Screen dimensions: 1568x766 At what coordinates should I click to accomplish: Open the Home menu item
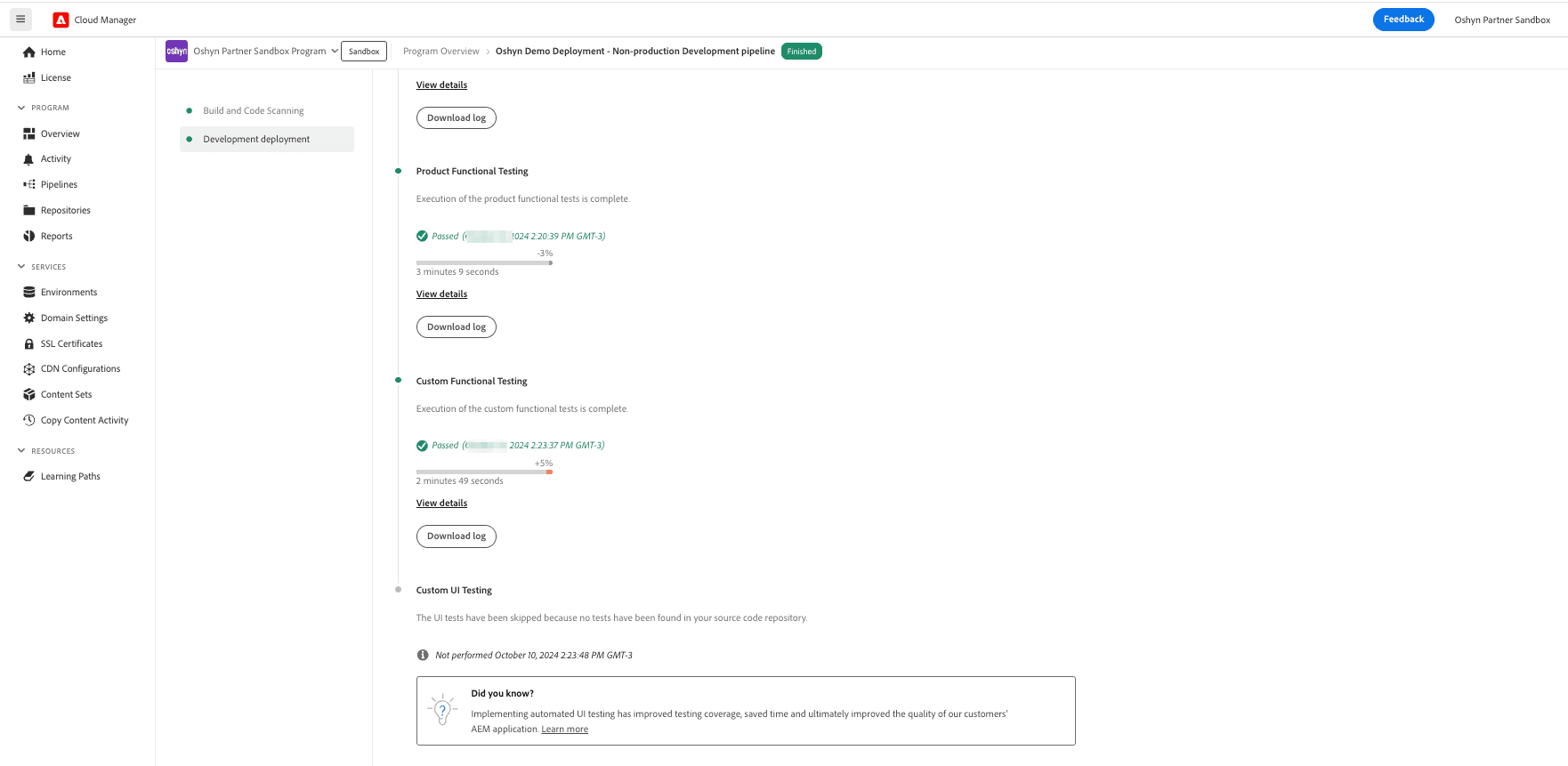(53, 52)
